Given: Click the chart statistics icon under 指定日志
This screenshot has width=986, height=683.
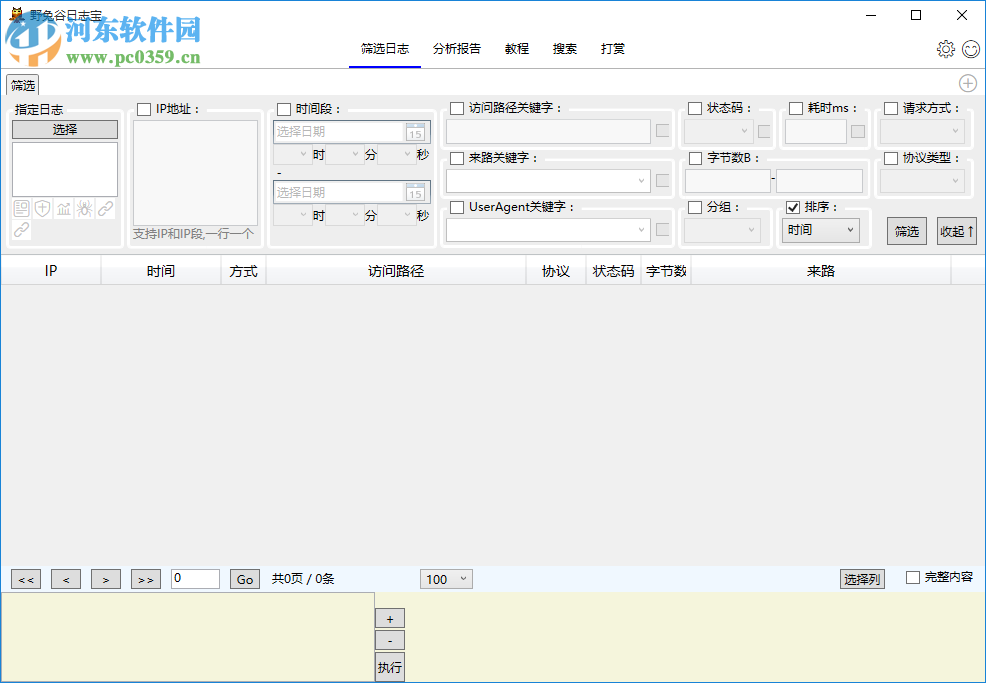Looking at the screenshot, I should tap(63, 208).
